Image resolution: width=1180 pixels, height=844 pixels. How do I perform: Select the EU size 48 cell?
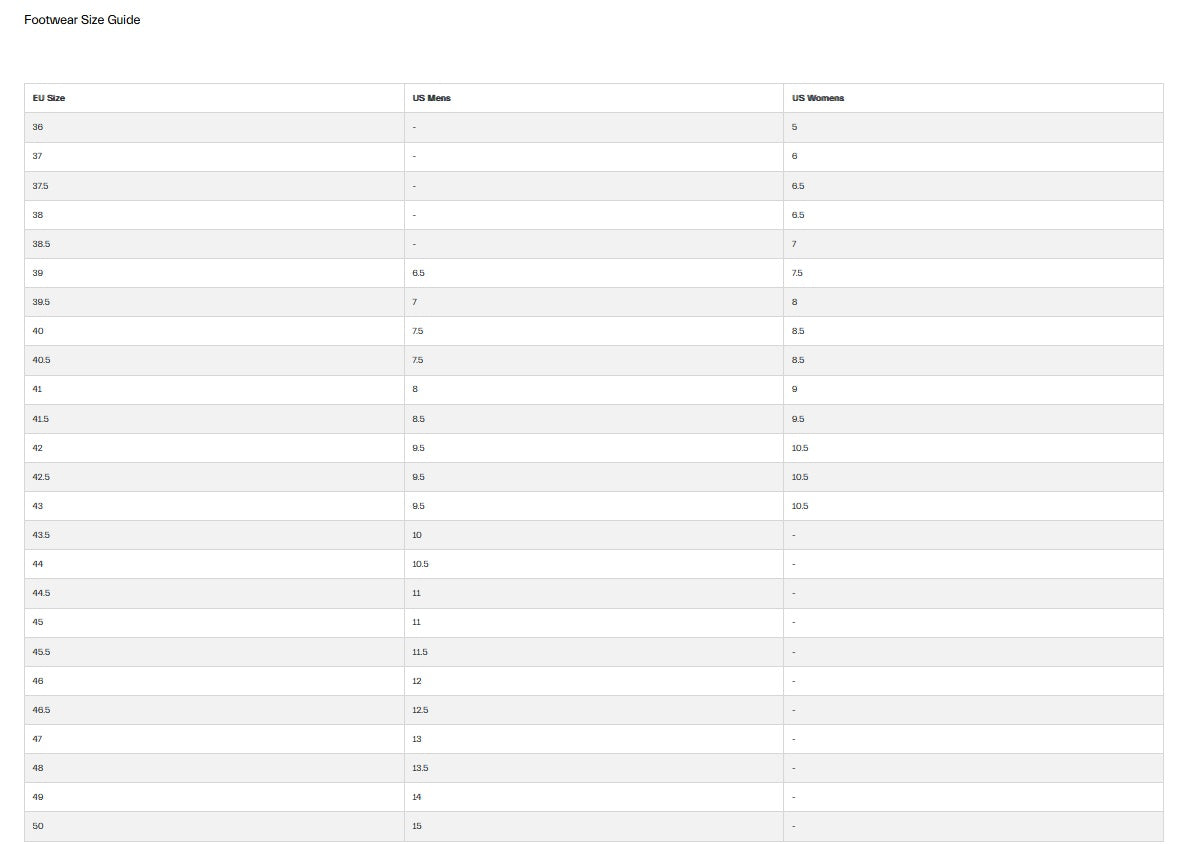point(214,768)
